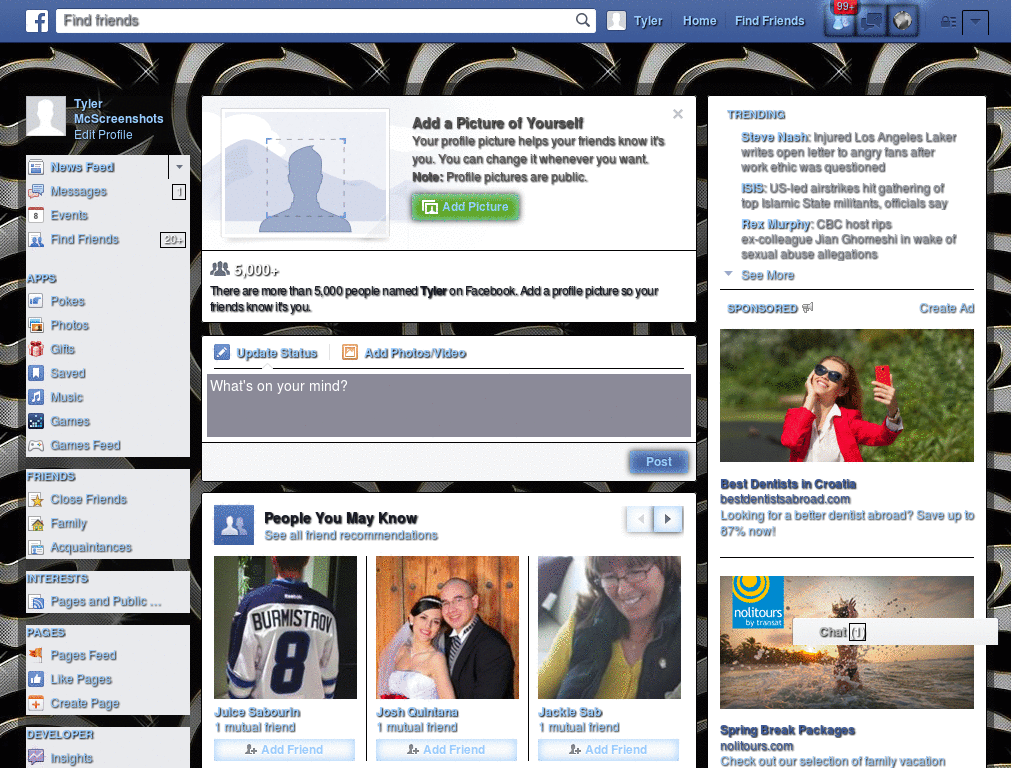Expand See More trending topics
Image resolution: width=1024 pixels, height=768 pixels.
[x=768, y=276]
